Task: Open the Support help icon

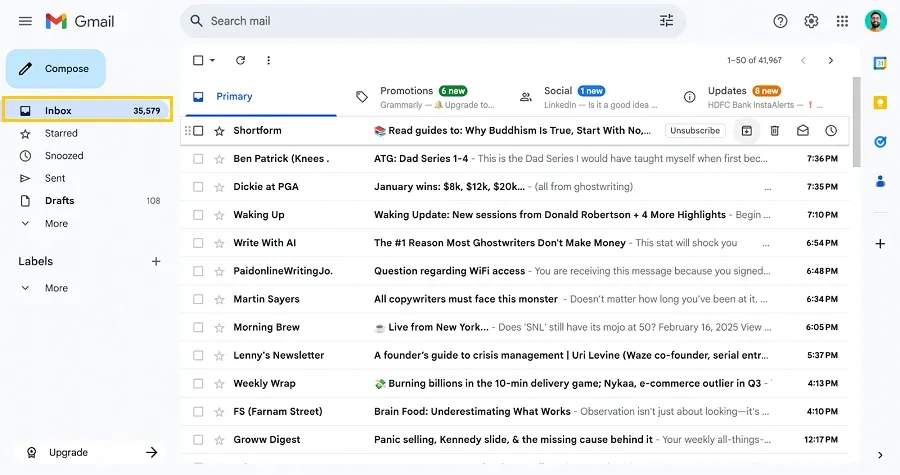Action: [x=780, y=21]
